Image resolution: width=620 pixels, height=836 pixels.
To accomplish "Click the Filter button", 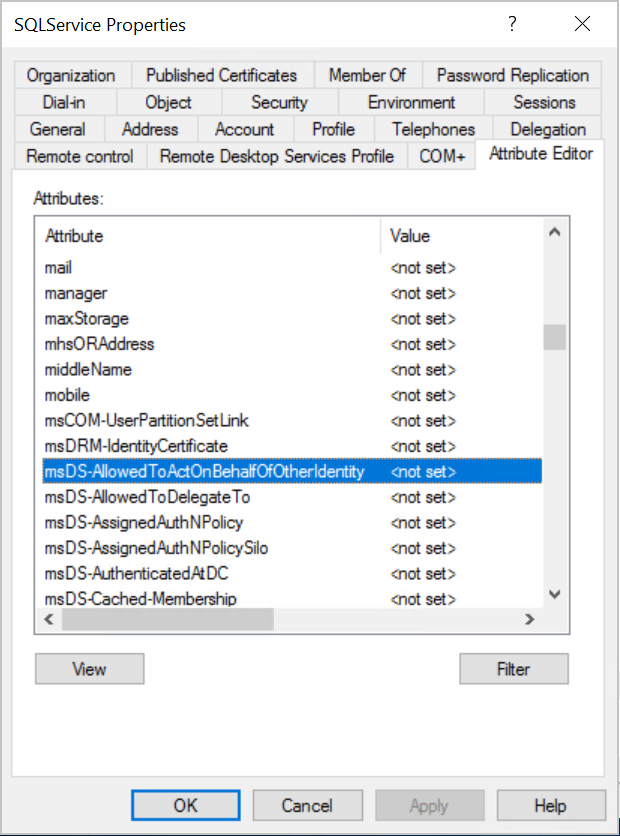I will (513, 668).
